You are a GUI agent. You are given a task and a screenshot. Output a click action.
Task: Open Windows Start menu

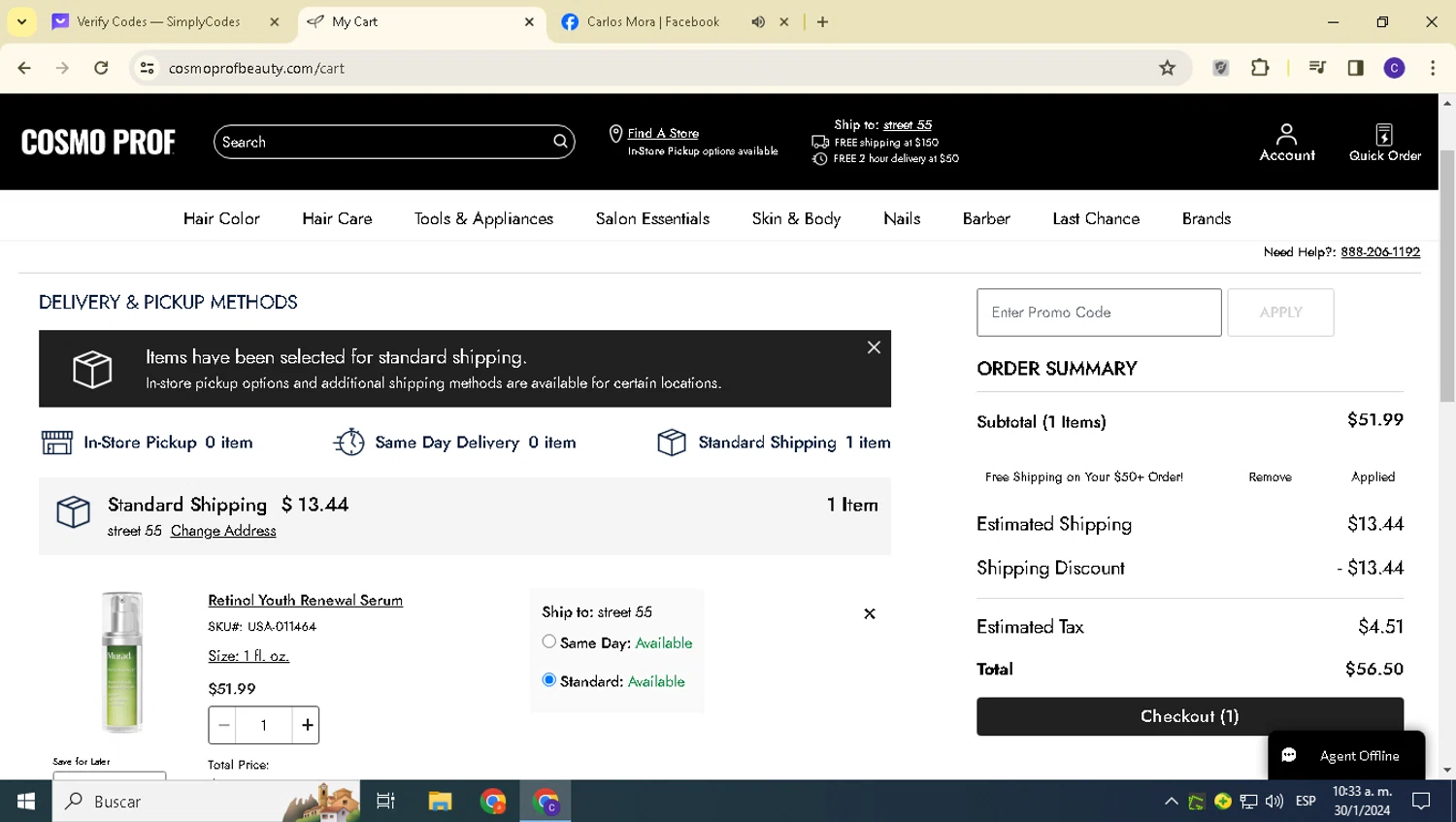pyautogui.click(x=26, y=801)
